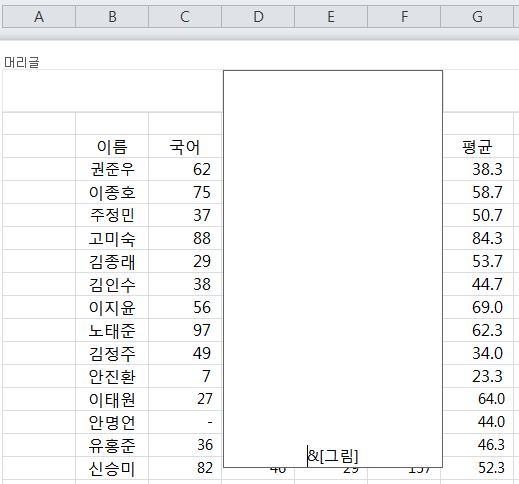Viewport: 519px width, 484px height.
Task: Select the name cell 김인수
Action: coord(112,284)
